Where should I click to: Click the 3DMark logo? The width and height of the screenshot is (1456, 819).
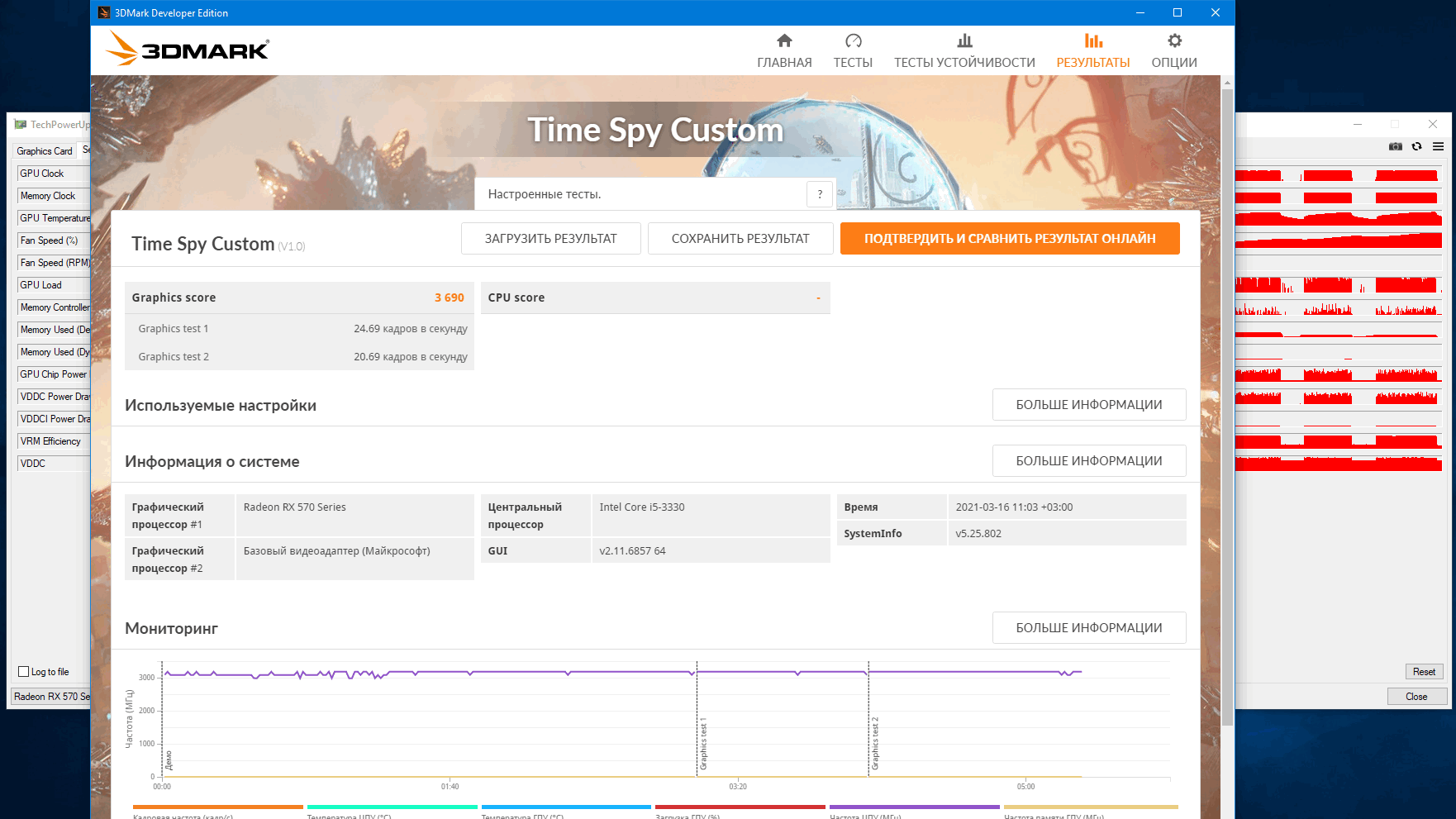click(x=188, y=49)
